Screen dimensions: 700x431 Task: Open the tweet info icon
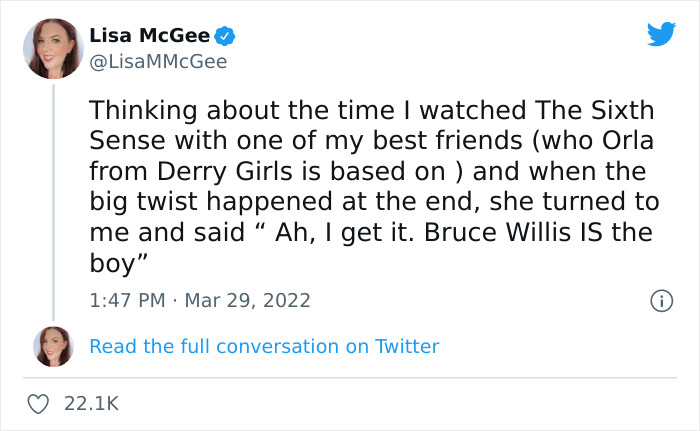(x=660, y=300)
